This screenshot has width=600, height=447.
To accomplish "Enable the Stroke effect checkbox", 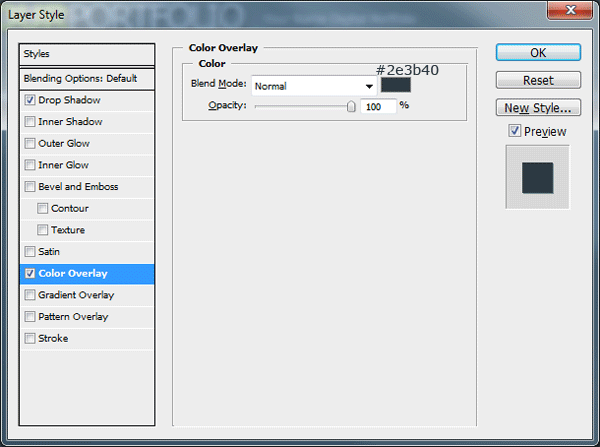I will [x=30, y=338].
